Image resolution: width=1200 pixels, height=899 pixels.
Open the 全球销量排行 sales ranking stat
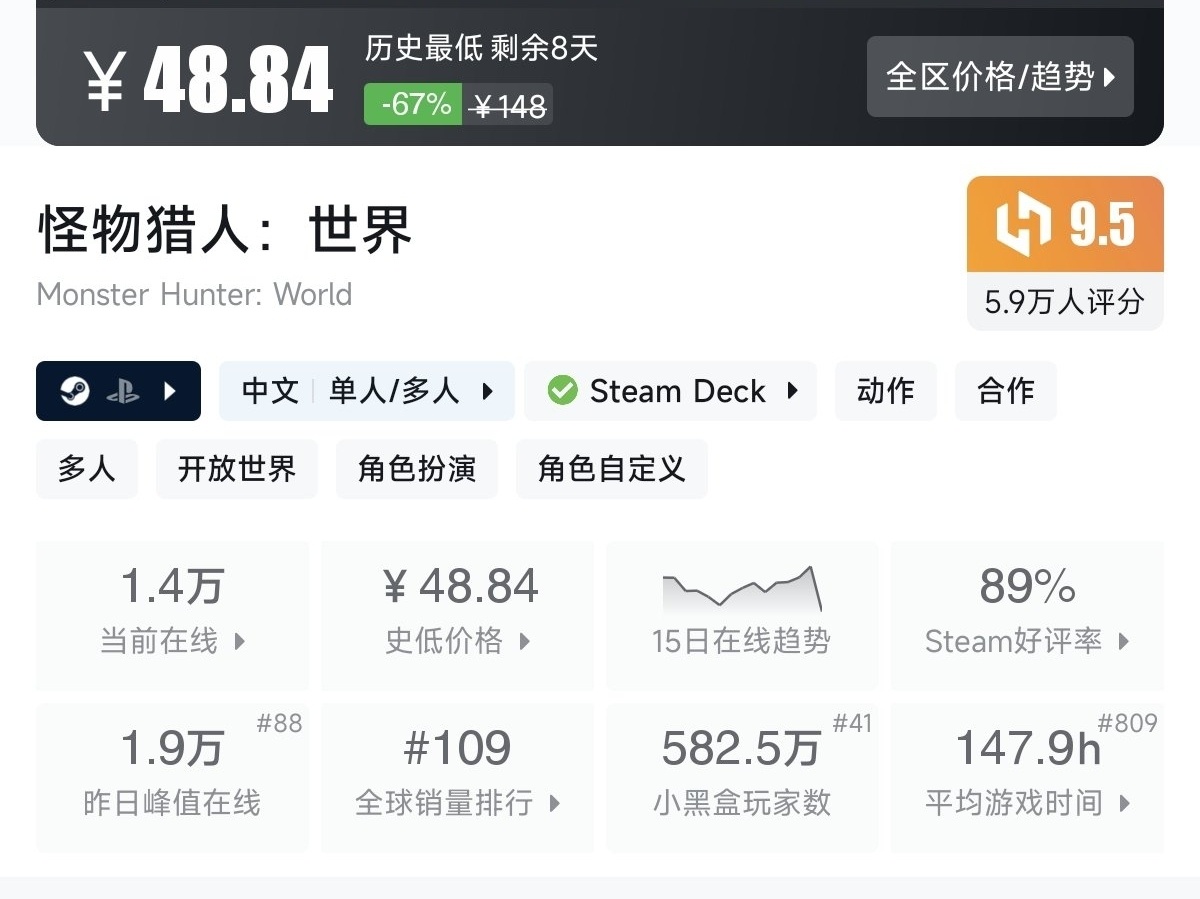[458, 778]
